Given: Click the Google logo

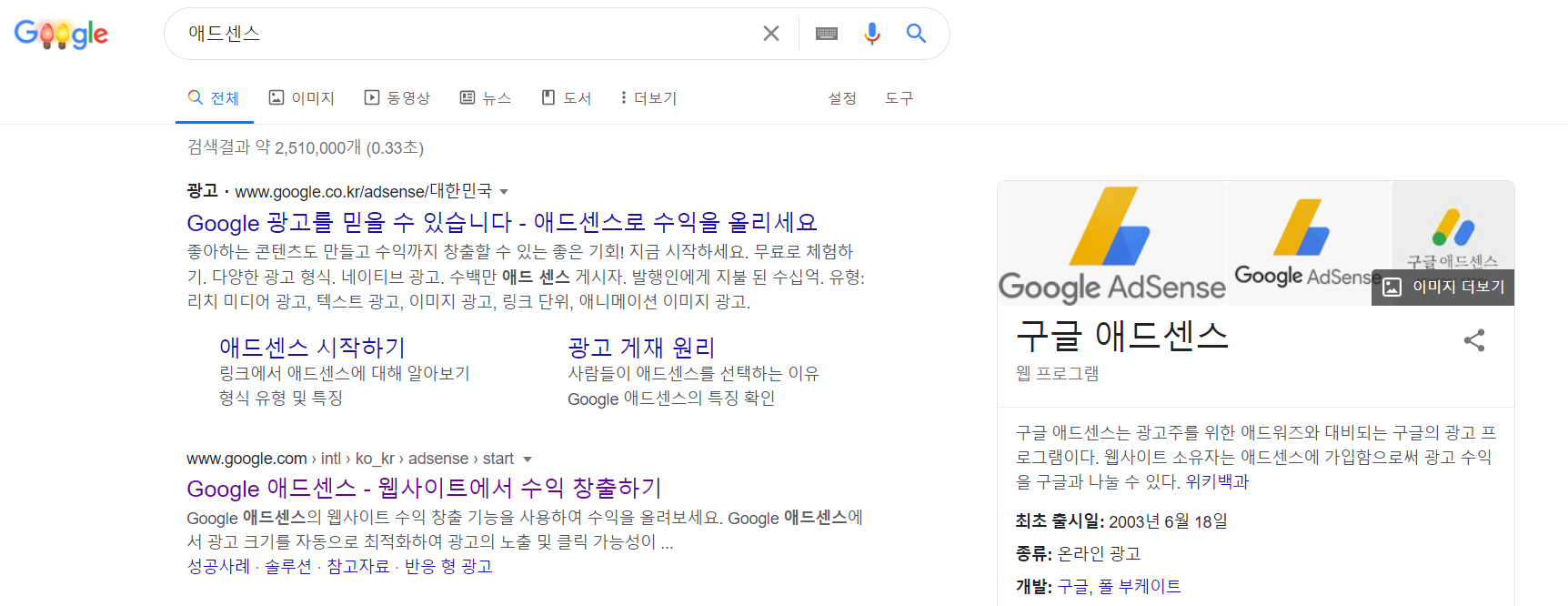Looking at the screenshot, I should (x=61, y=35).
